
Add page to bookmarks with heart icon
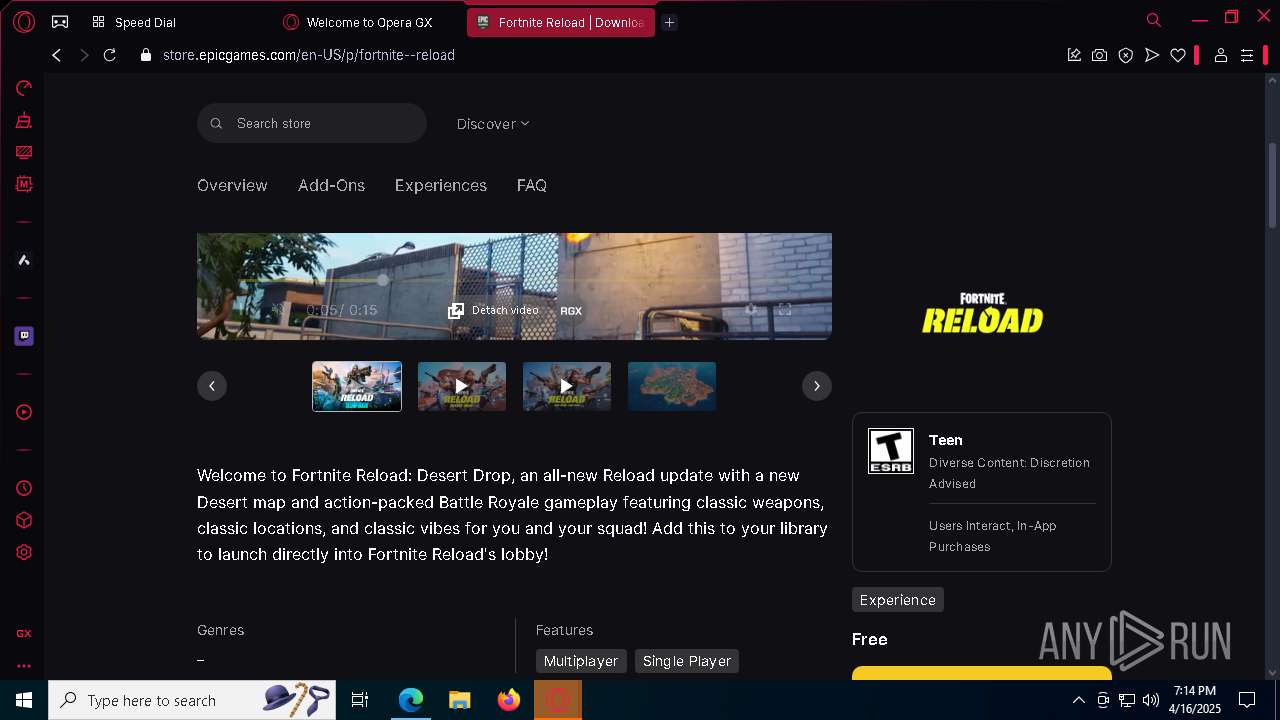1178,55
